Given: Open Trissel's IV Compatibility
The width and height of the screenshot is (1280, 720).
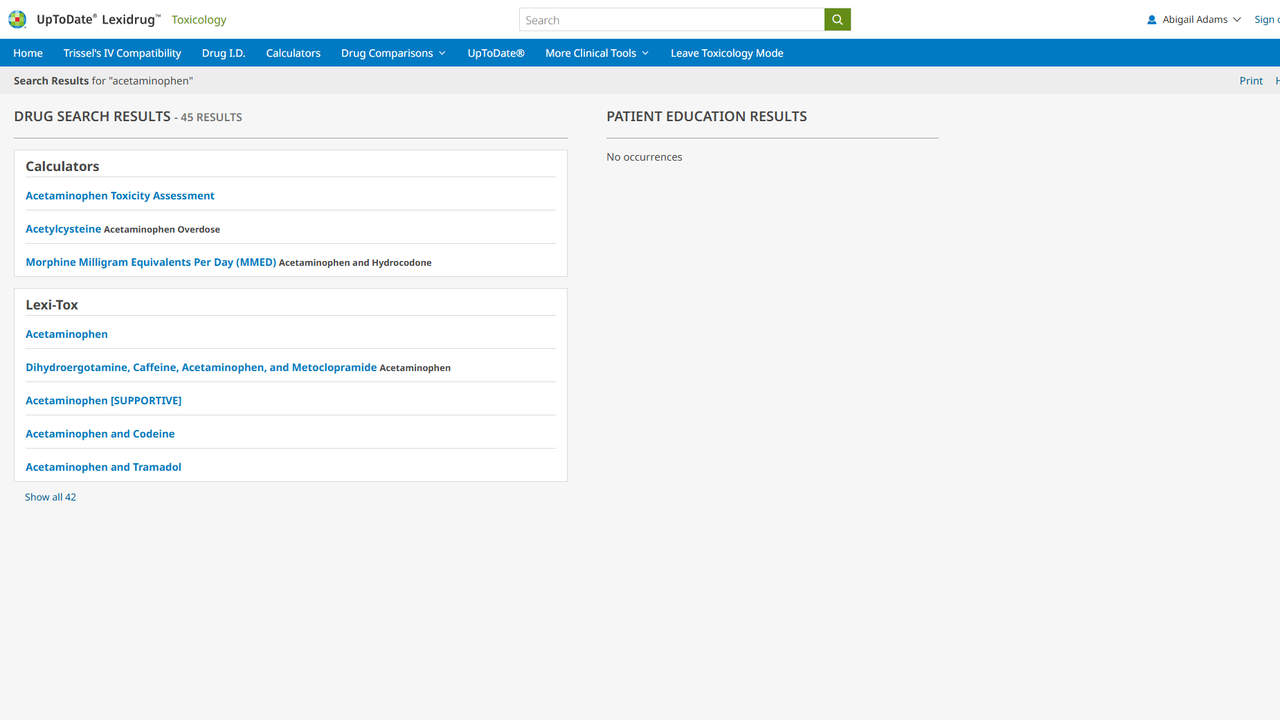Looking at the screenshot, I should [x=122, y=53].
